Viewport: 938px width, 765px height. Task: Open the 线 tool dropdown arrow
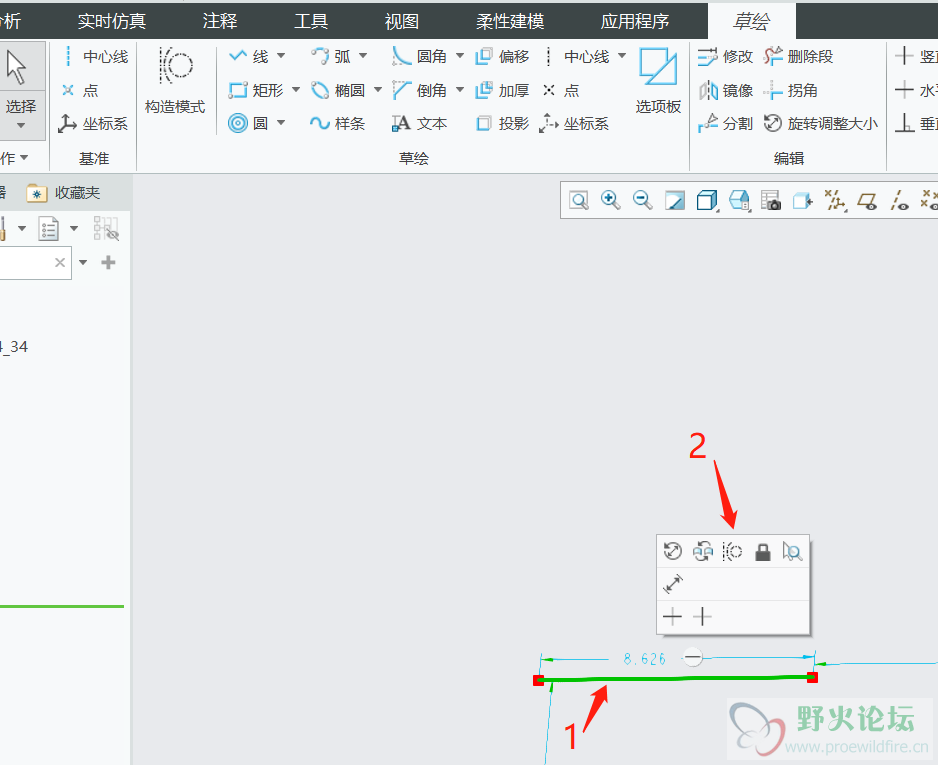coord(281,56)
